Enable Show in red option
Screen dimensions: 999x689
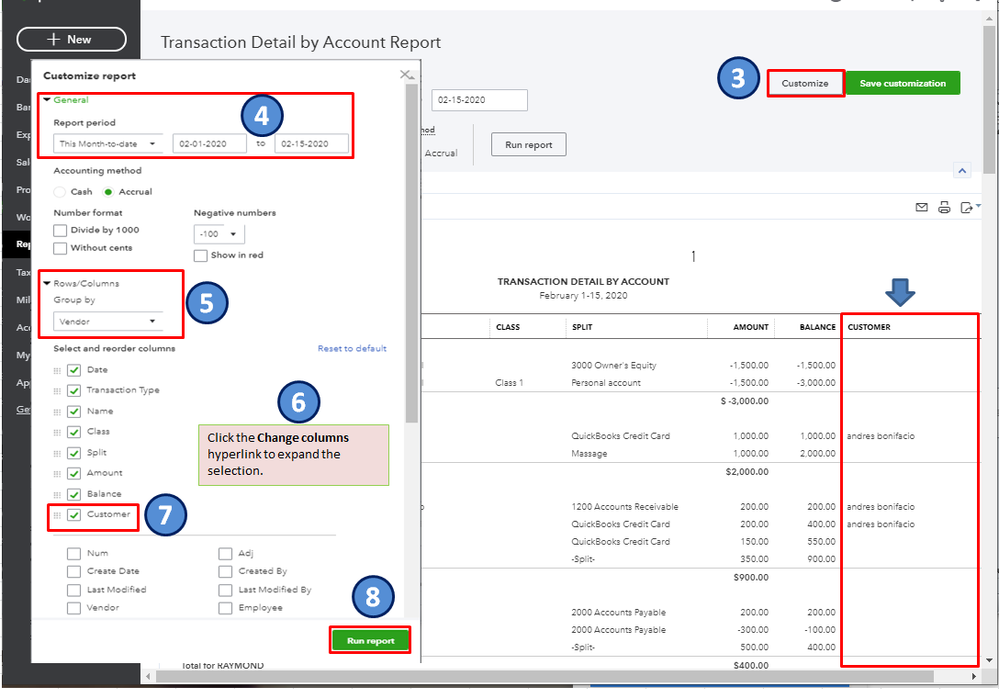pyautogui.click(x=200, y=256)
